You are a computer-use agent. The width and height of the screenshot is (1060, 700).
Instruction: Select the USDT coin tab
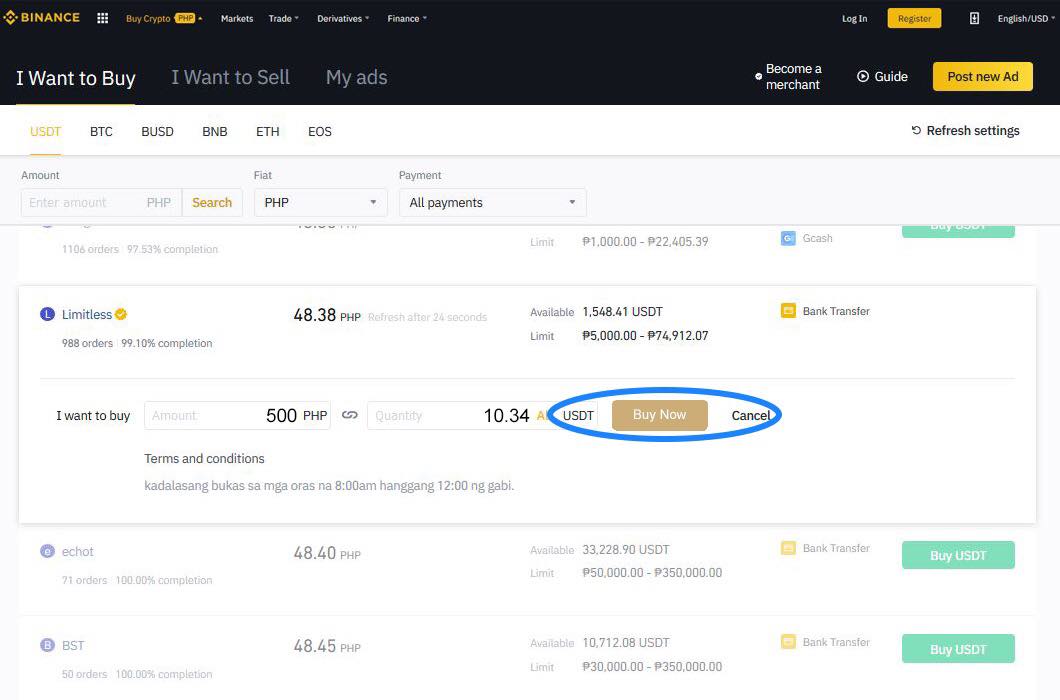click(x=45, y=131)
